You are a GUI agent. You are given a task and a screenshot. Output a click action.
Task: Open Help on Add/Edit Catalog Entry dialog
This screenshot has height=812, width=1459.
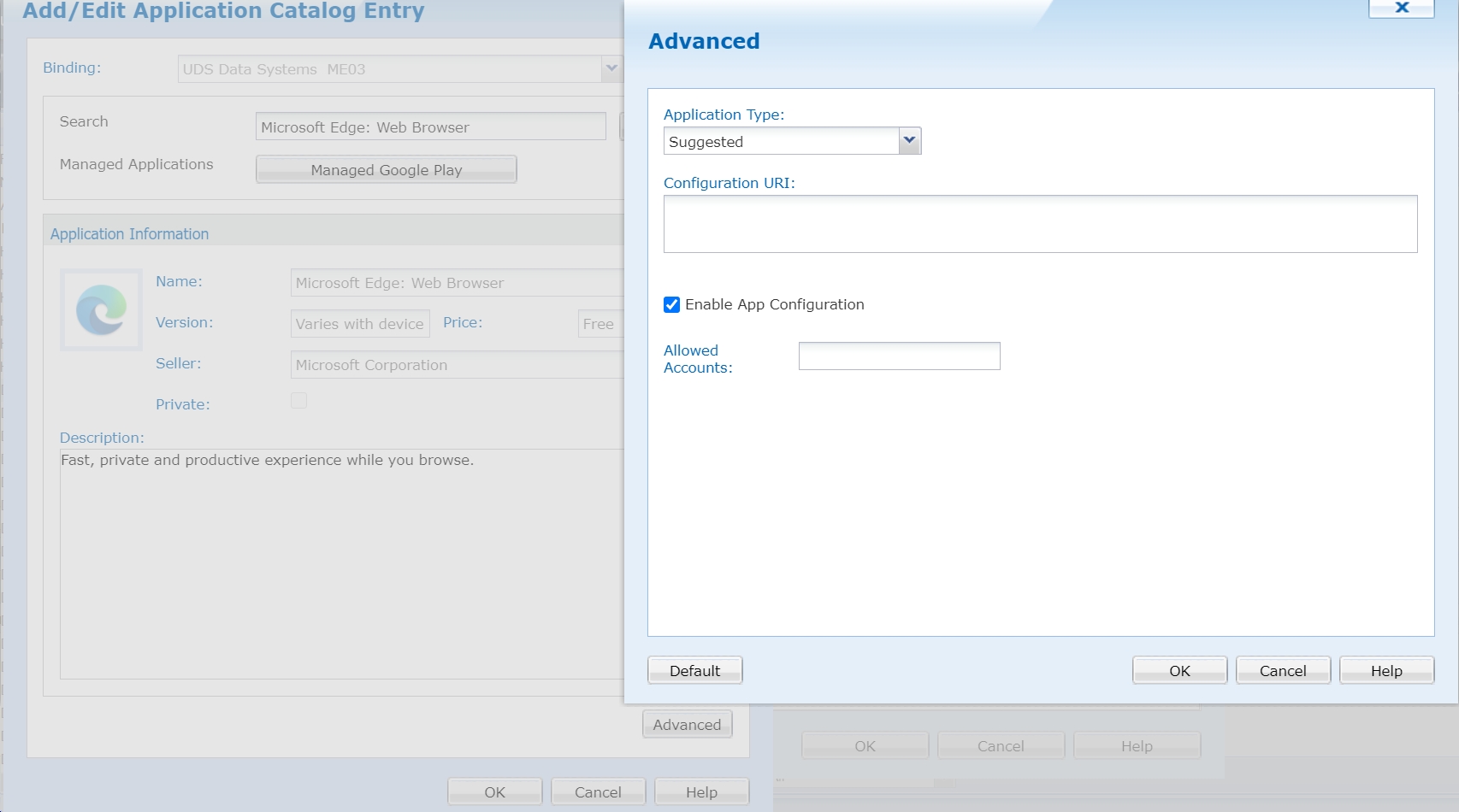click(701, 792)
